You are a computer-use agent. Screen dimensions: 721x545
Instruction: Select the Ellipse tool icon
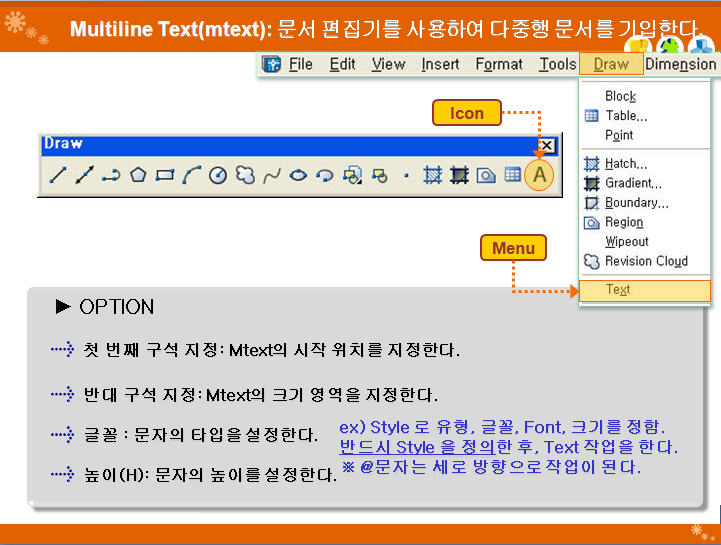(x=298, y=175)
